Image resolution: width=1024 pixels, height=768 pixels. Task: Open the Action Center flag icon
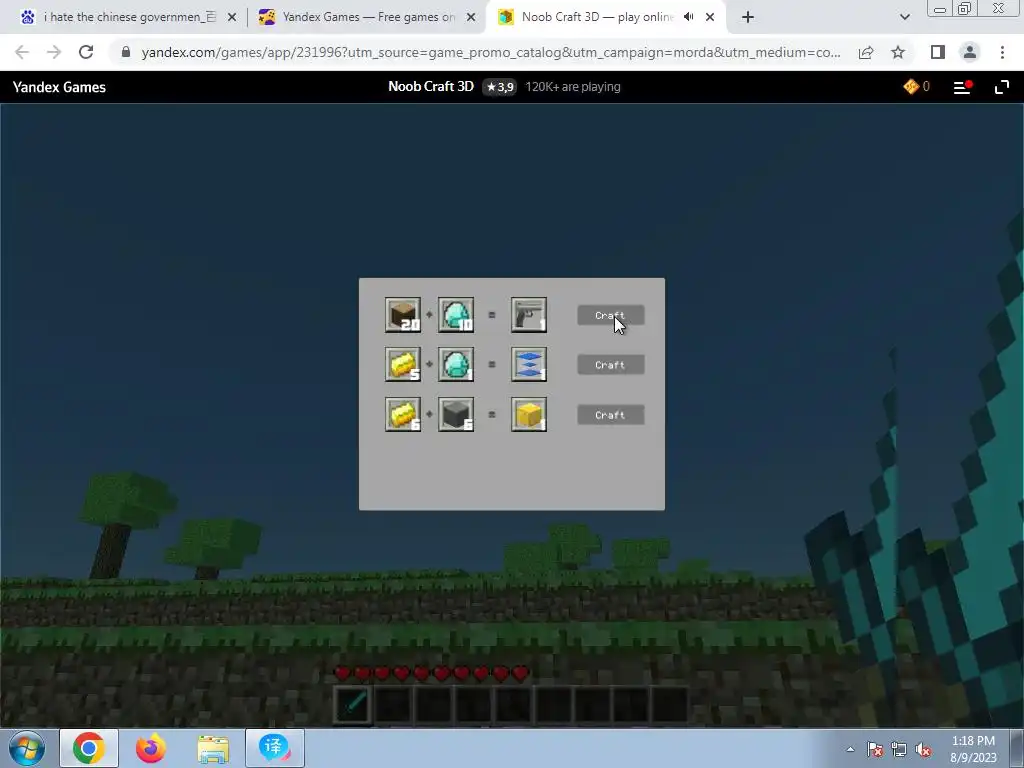(x=875, y=749)
